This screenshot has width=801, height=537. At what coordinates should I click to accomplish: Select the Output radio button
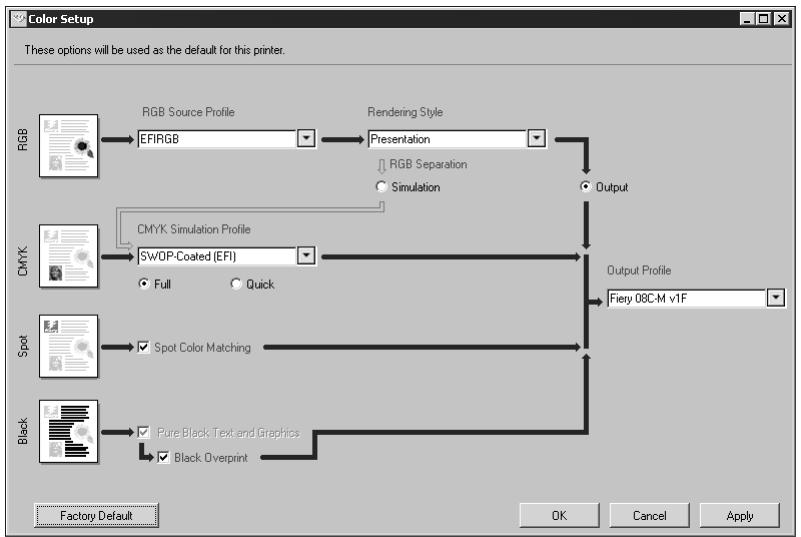[x=585, y=186]
